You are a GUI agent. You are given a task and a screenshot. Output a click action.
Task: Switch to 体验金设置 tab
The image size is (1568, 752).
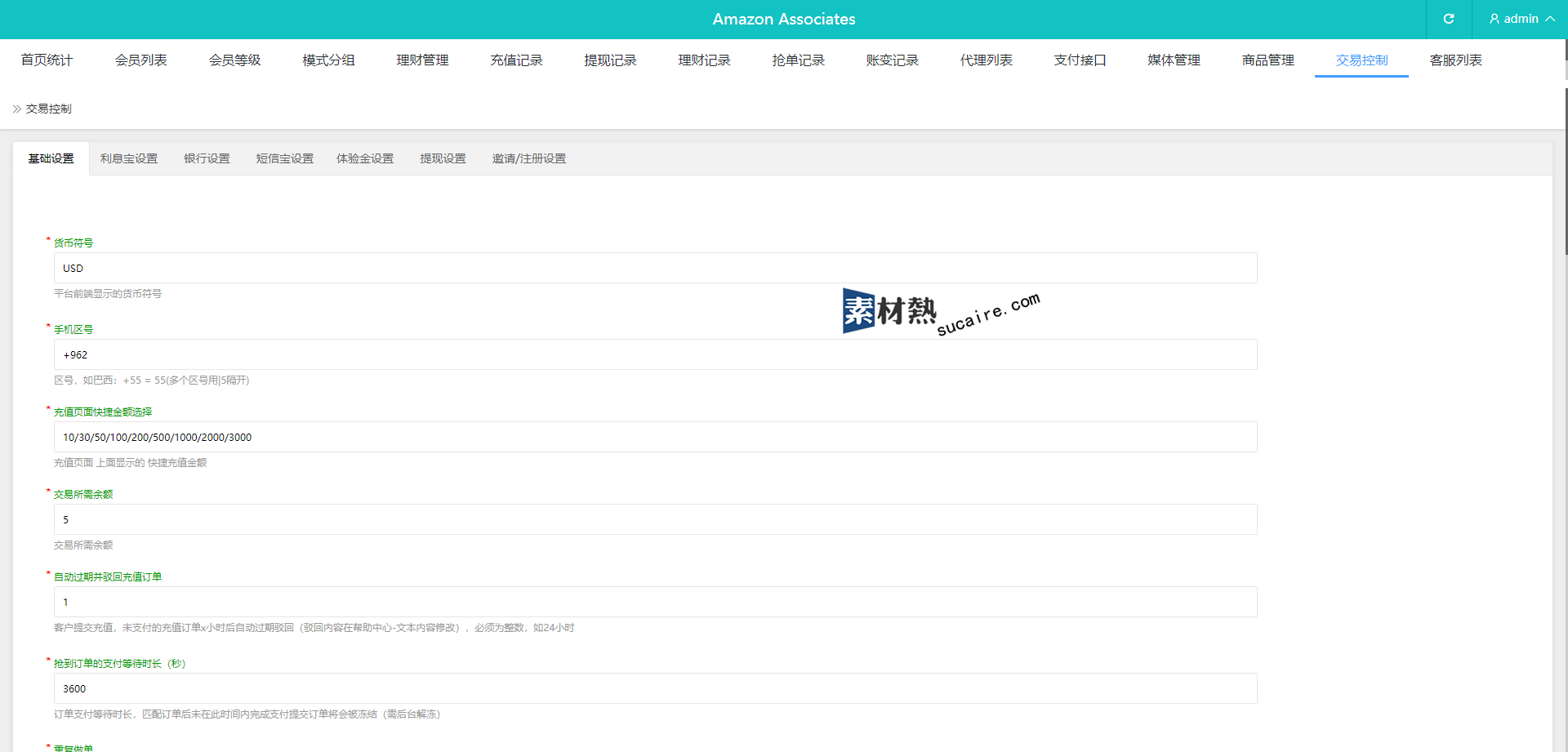pos(365,158)
